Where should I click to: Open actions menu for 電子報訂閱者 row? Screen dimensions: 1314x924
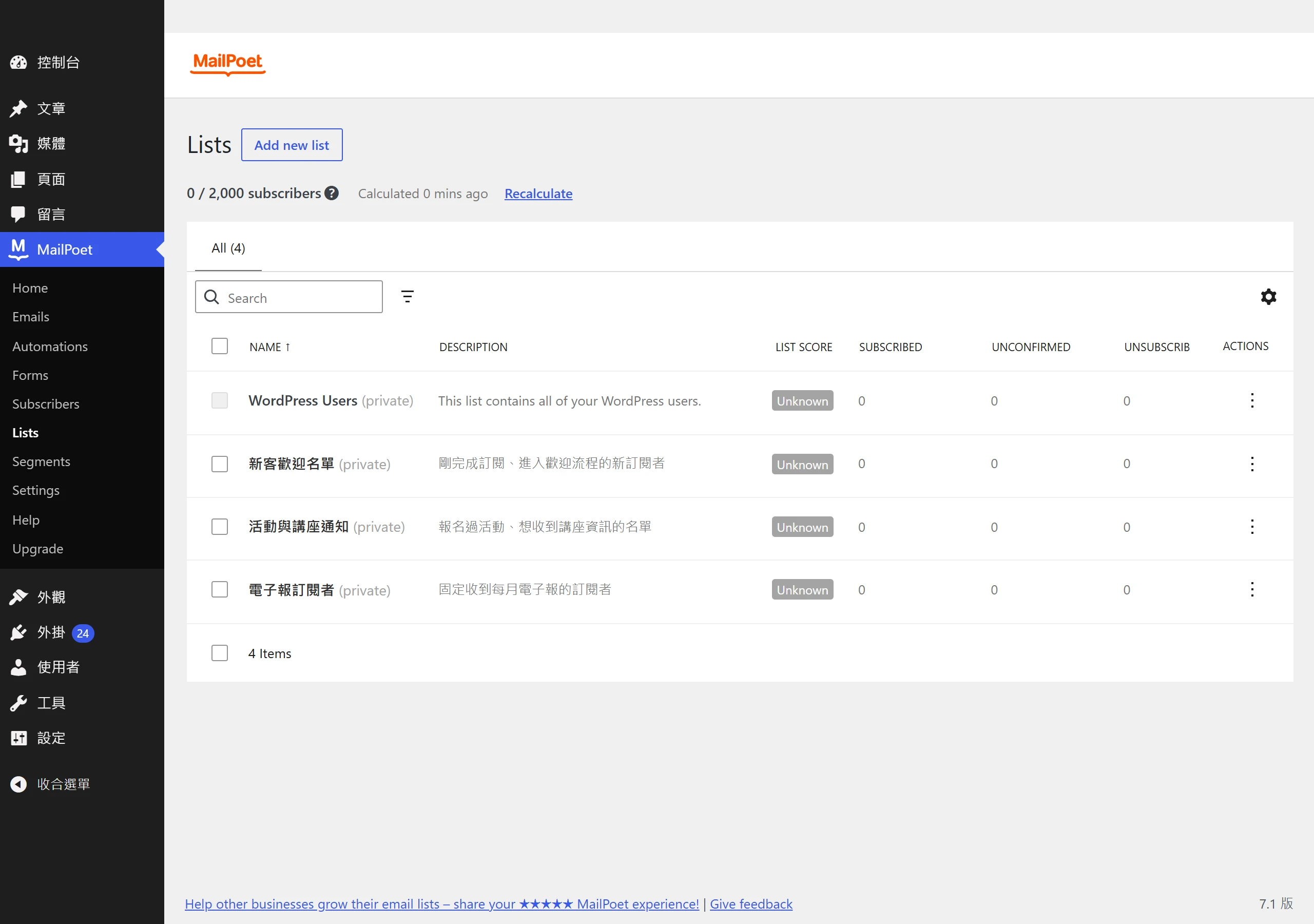coord(1252,590)
